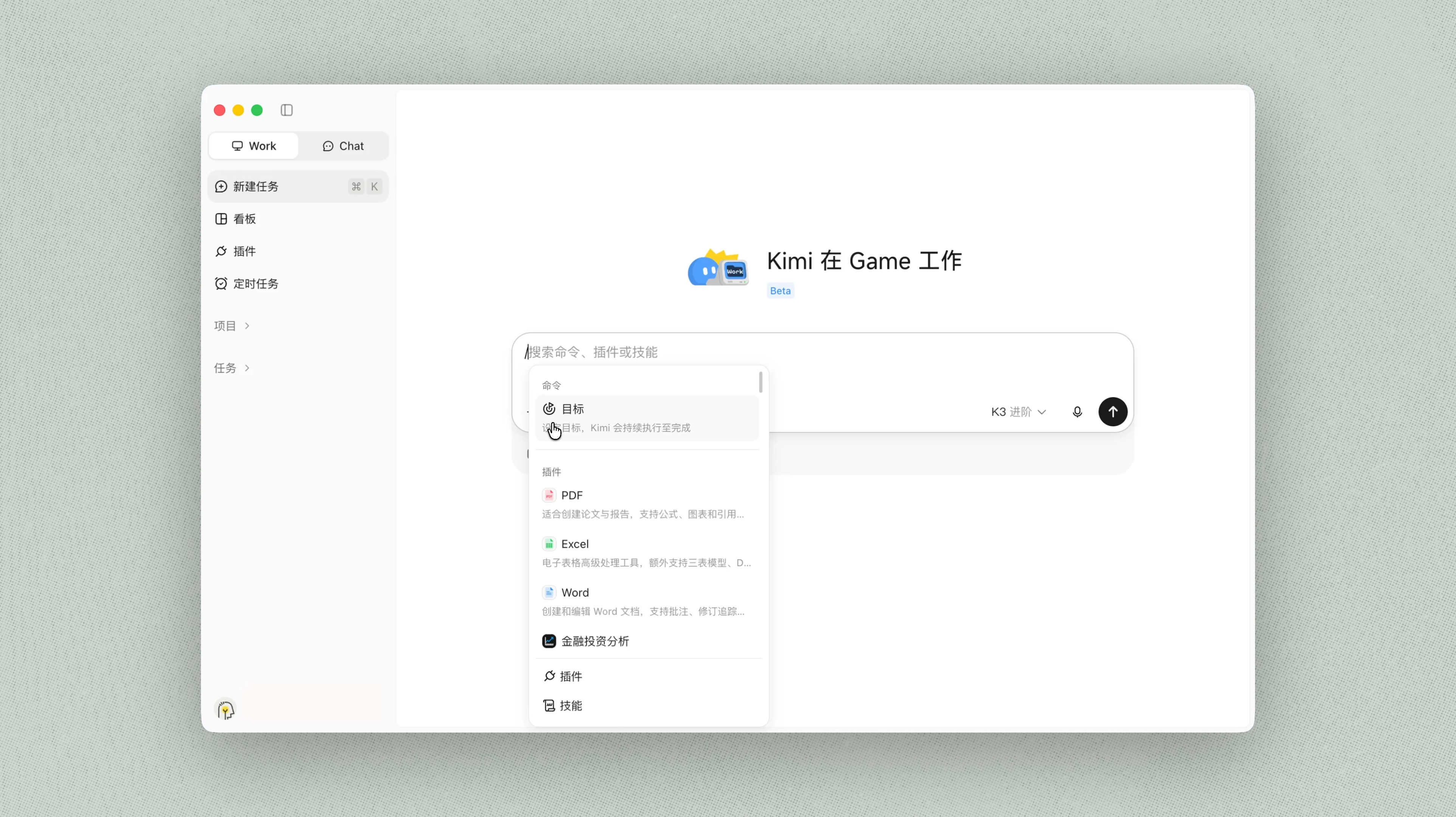Click the 新建任务 button
This screenshot has height=817, width=1456.
[x=299, y=186]
